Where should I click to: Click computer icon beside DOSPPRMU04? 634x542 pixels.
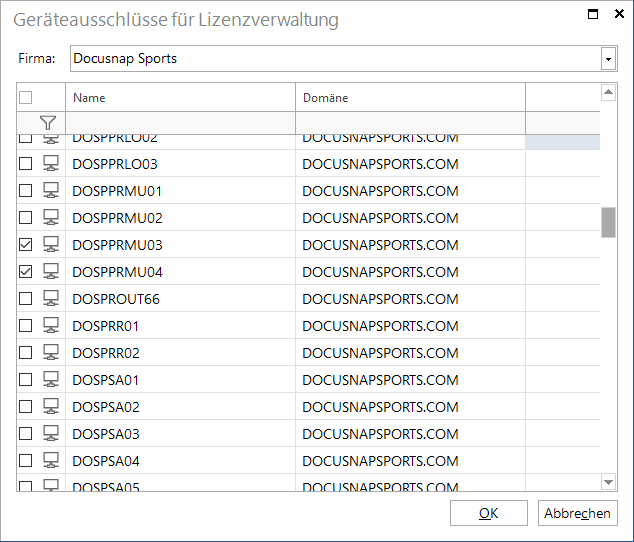click(51, 271)
